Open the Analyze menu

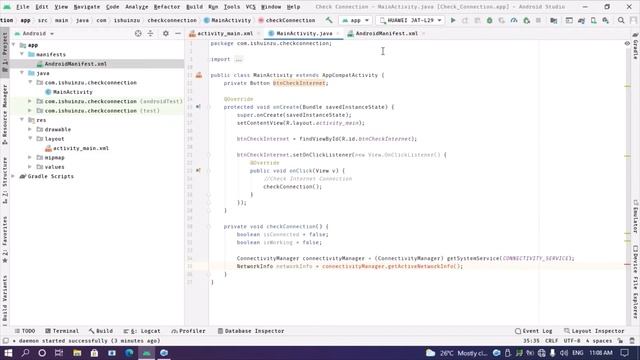tap(137, 7)
